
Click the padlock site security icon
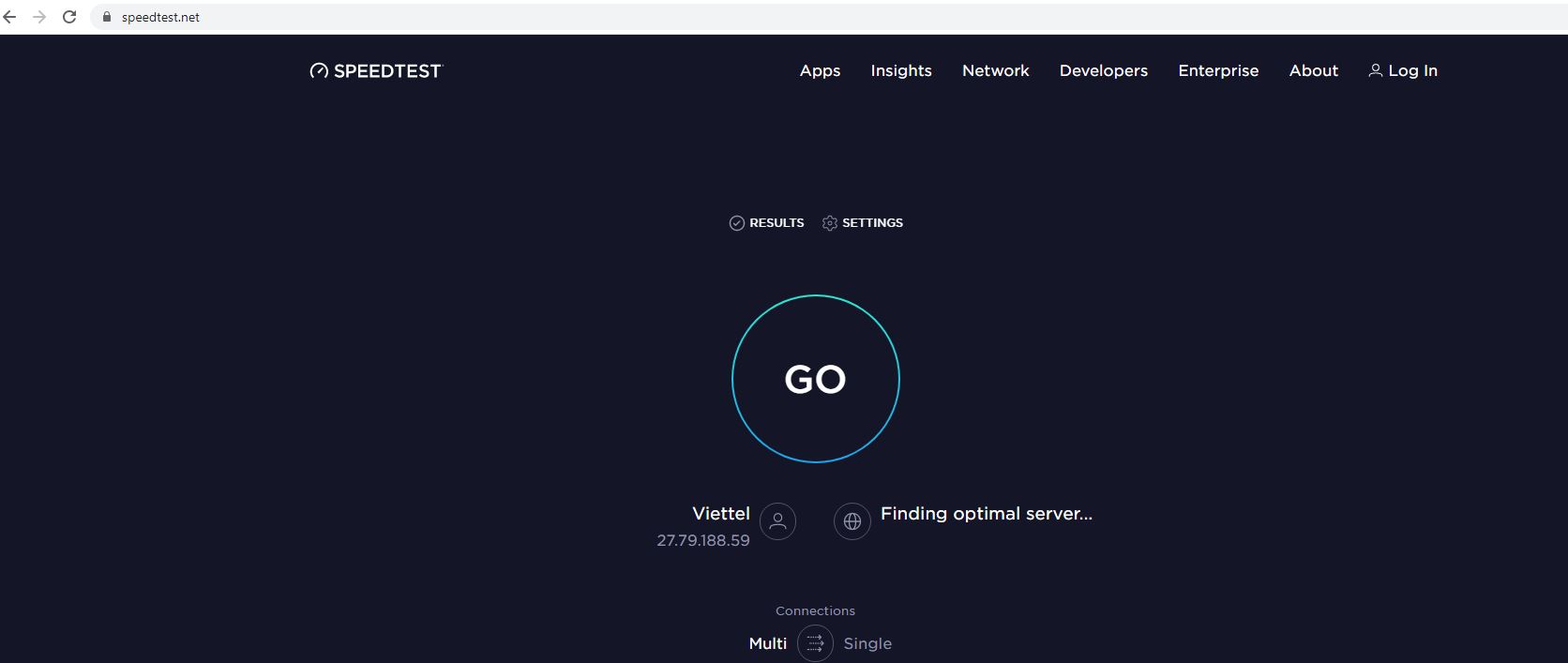pos(107,17)
